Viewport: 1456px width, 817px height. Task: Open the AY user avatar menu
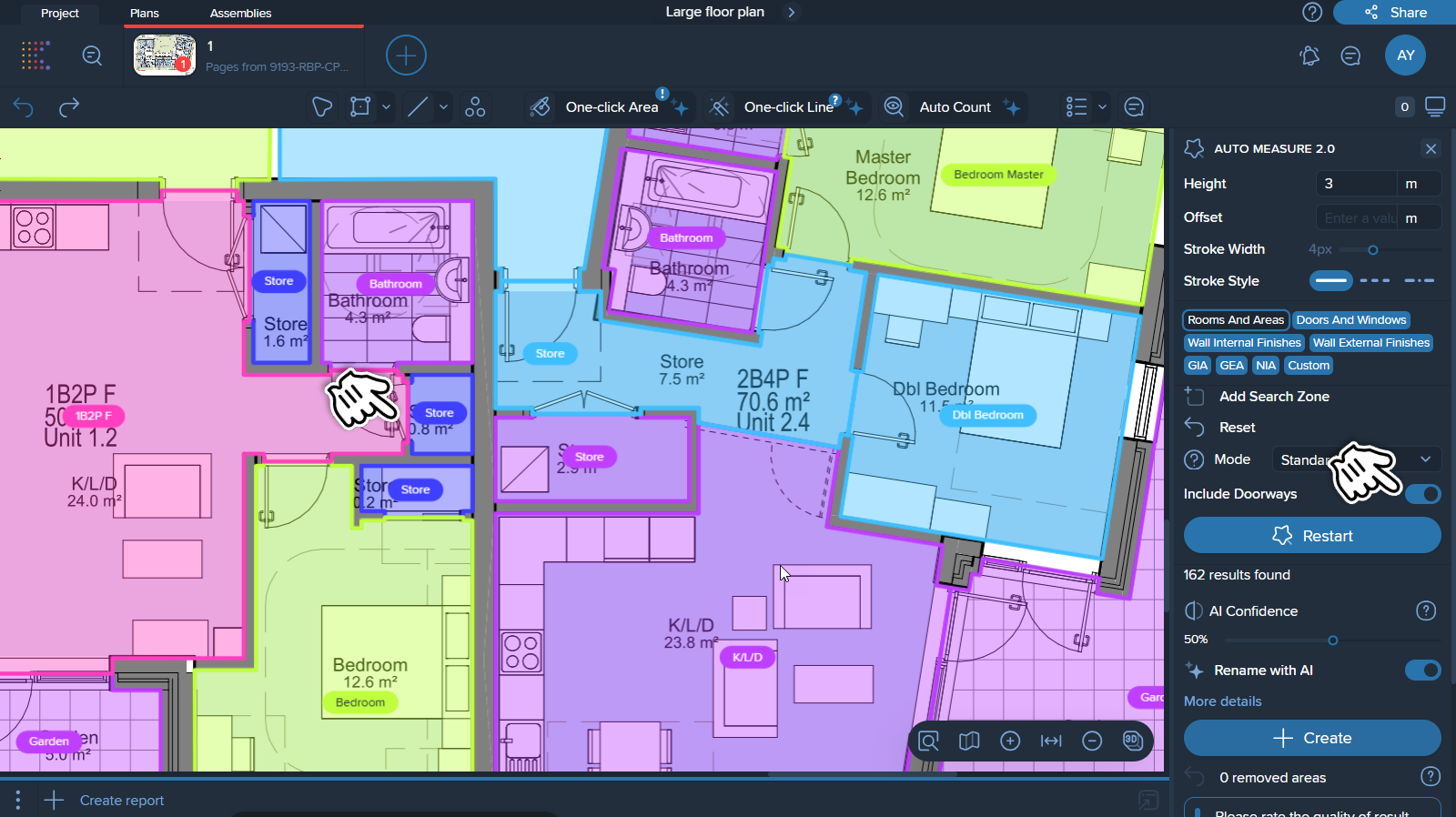(x=1406, y=55)
